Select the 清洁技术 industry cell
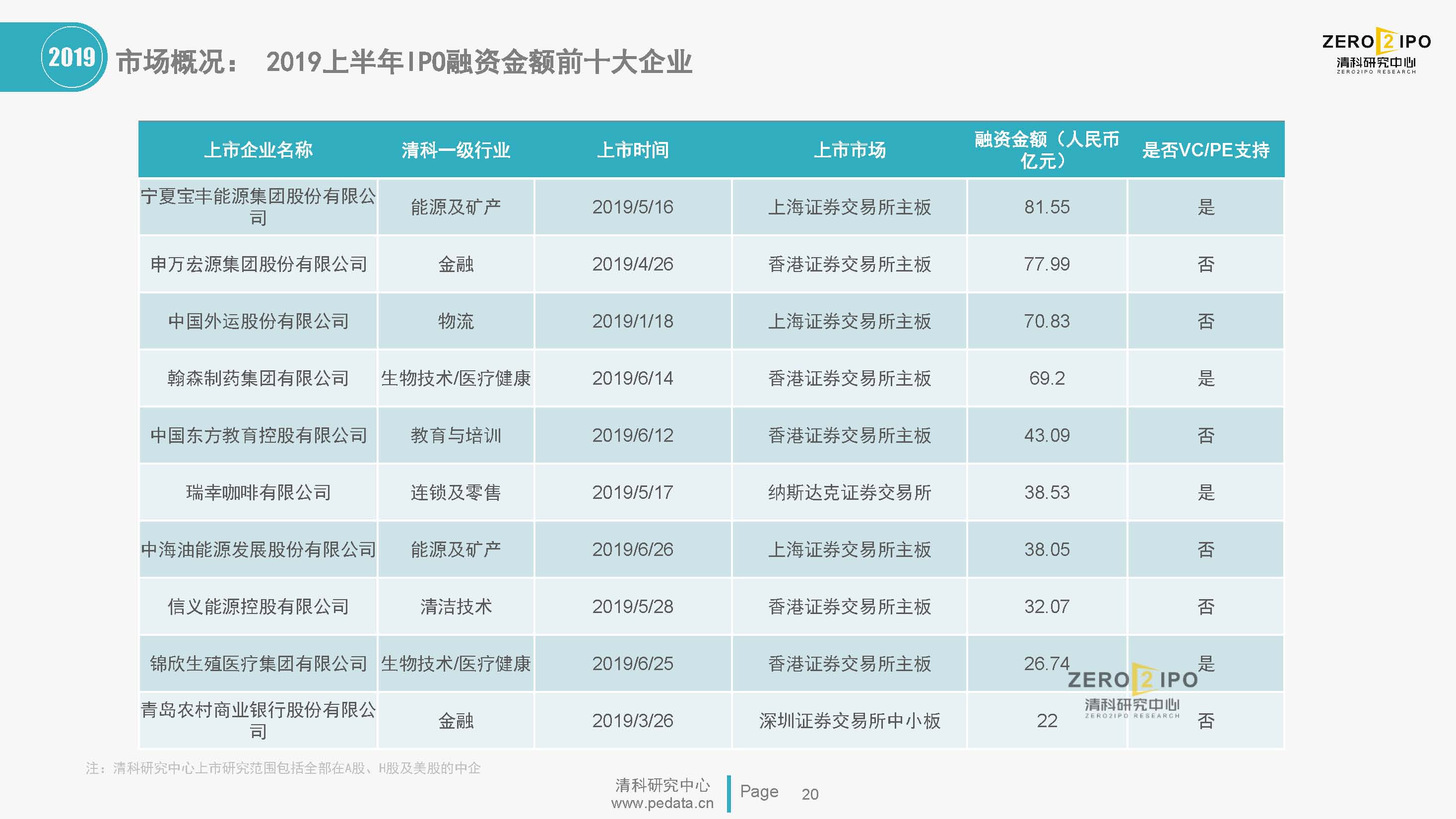The height and width of the screenshot is (819, 1456). click(x=456, y=607)
